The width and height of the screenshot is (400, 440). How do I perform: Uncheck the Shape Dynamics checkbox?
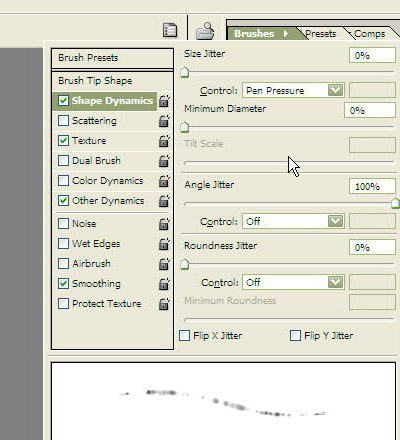pos(63,100)
